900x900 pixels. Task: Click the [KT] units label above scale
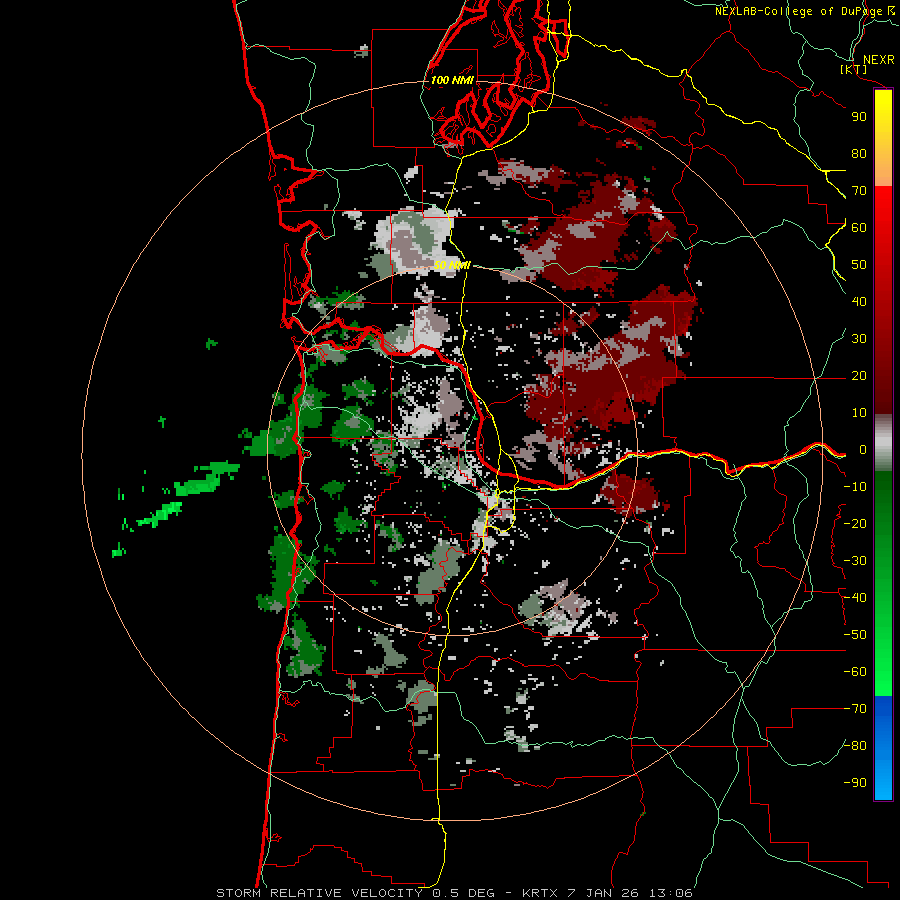click(x=854, y=69)
